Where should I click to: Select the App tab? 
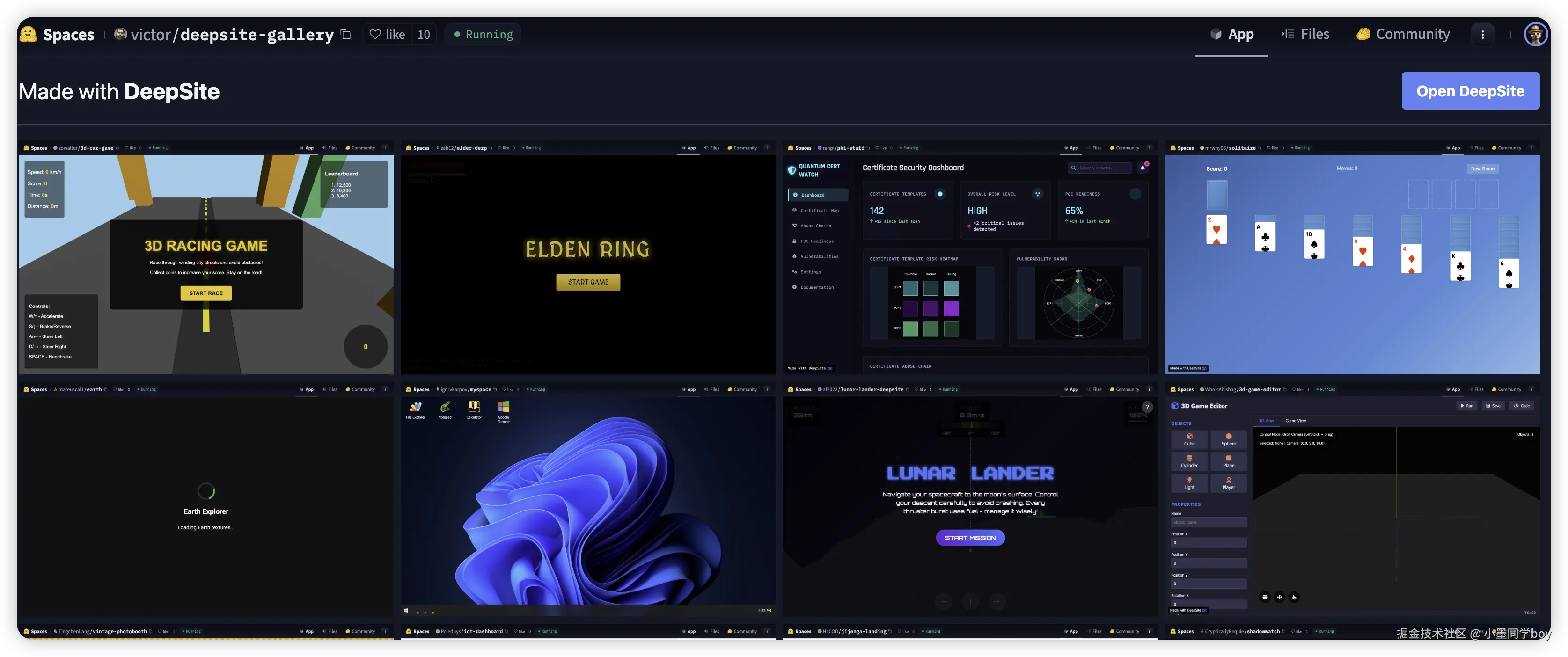pyautogui.click(x=1231, y=35)
